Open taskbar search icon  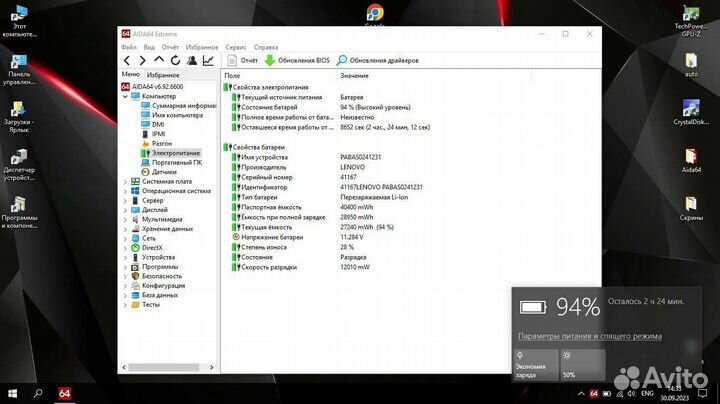click(38, 393)
